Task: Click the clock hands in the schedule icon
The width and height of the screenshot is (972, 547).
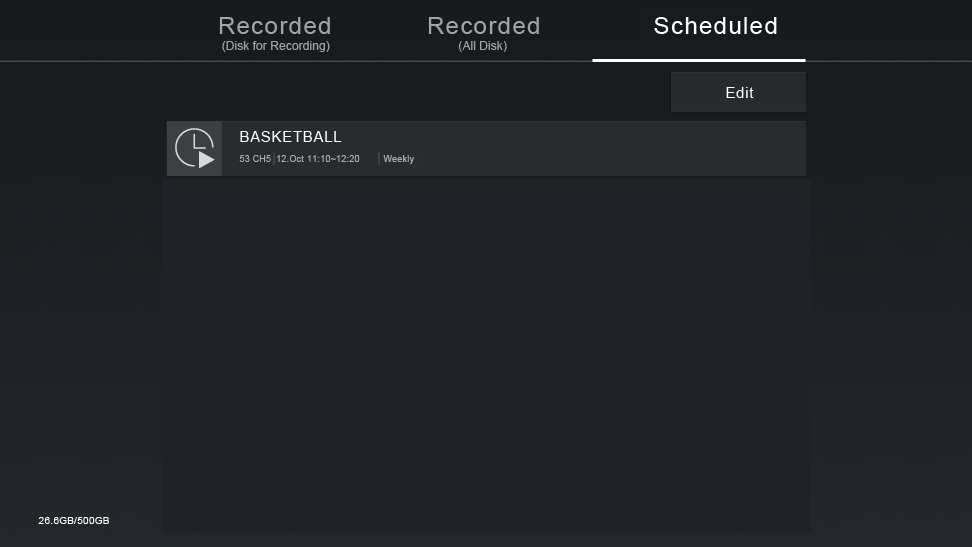Action: [198, 143]
